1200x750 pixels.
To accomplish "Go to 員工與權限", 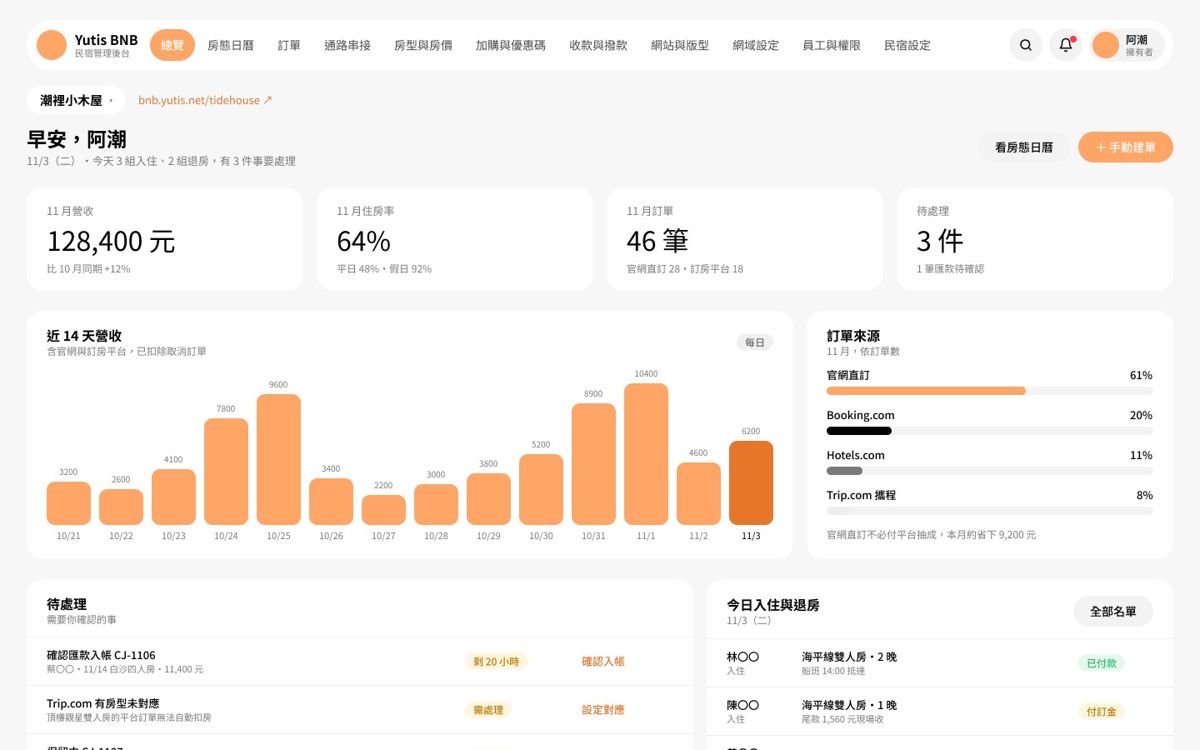I will pos(831,45).
